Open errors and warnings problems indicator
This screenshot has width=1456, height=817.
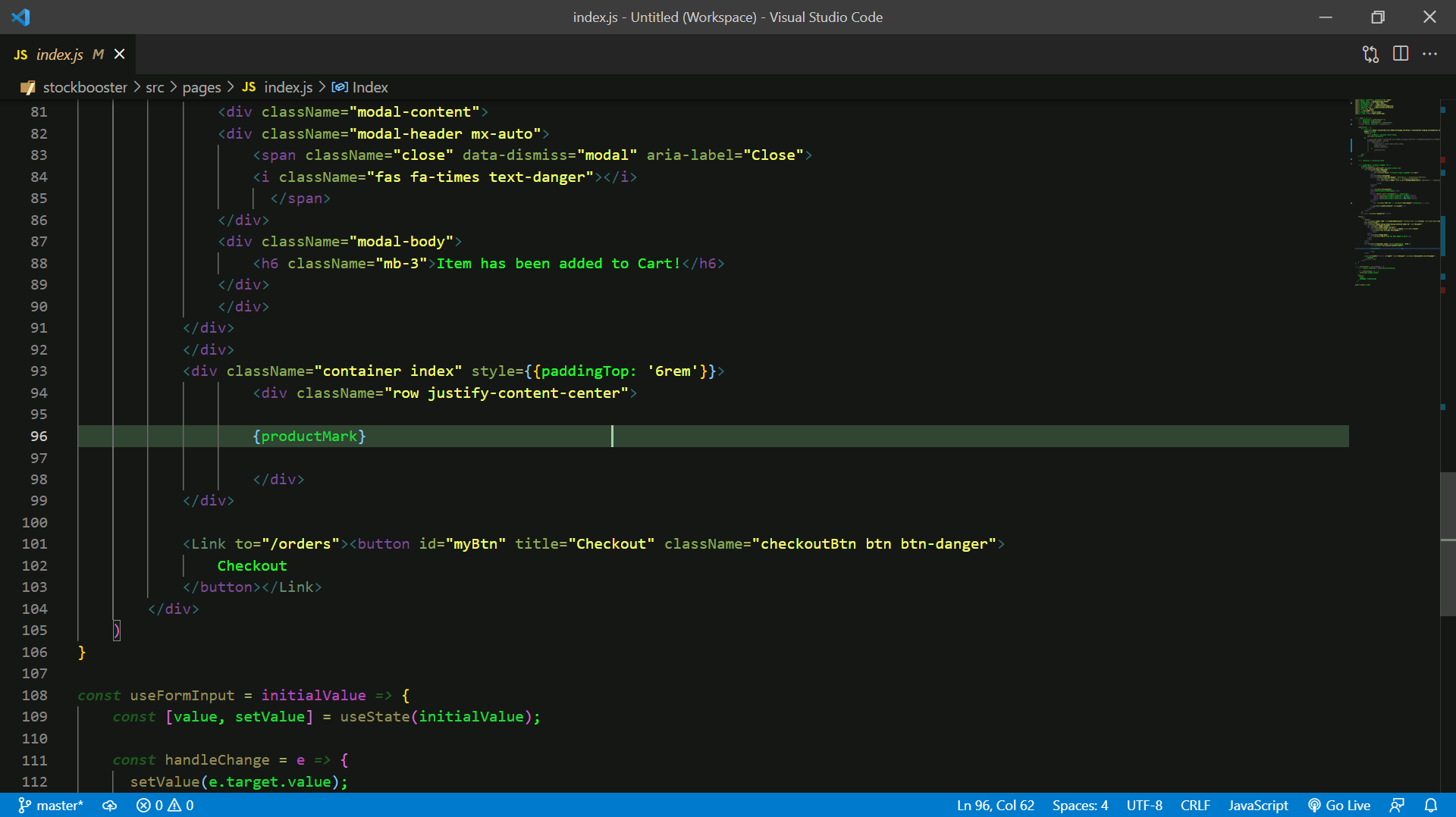point(165,805)
